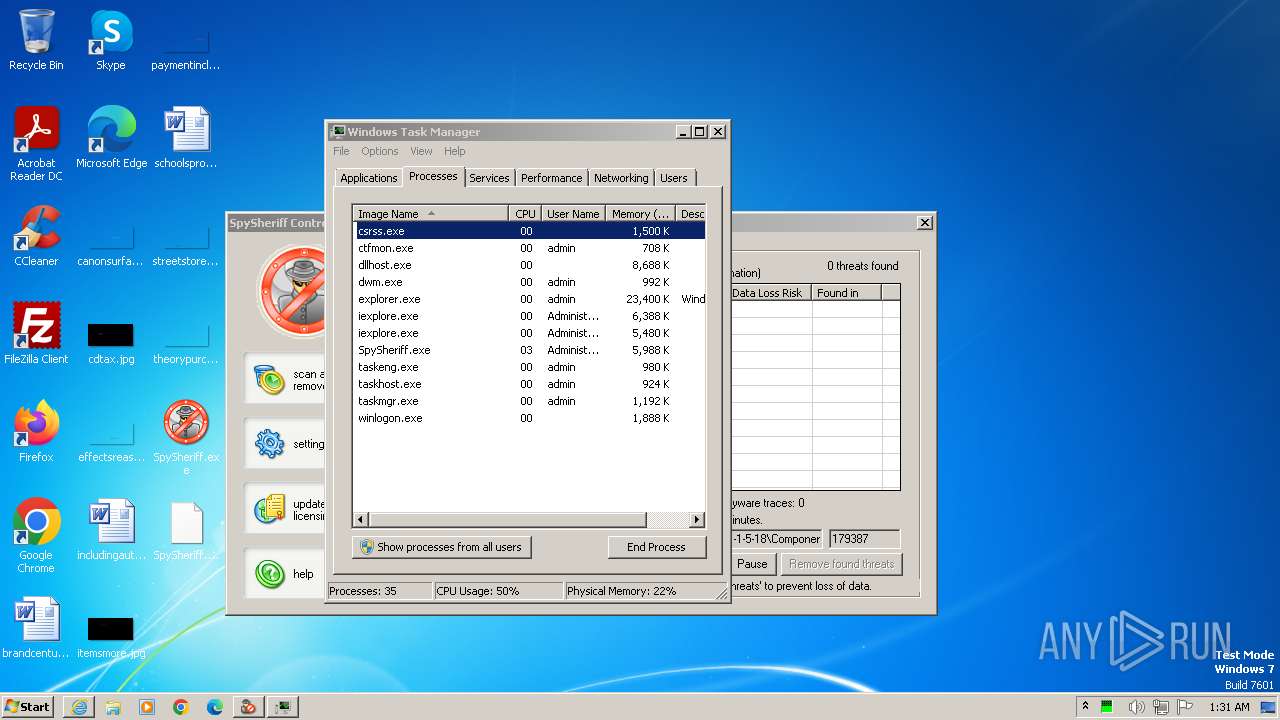Open Windows Explorer folder taskbar icon
This screenshot has height=720, width=1280.
(x=113, y=707)
